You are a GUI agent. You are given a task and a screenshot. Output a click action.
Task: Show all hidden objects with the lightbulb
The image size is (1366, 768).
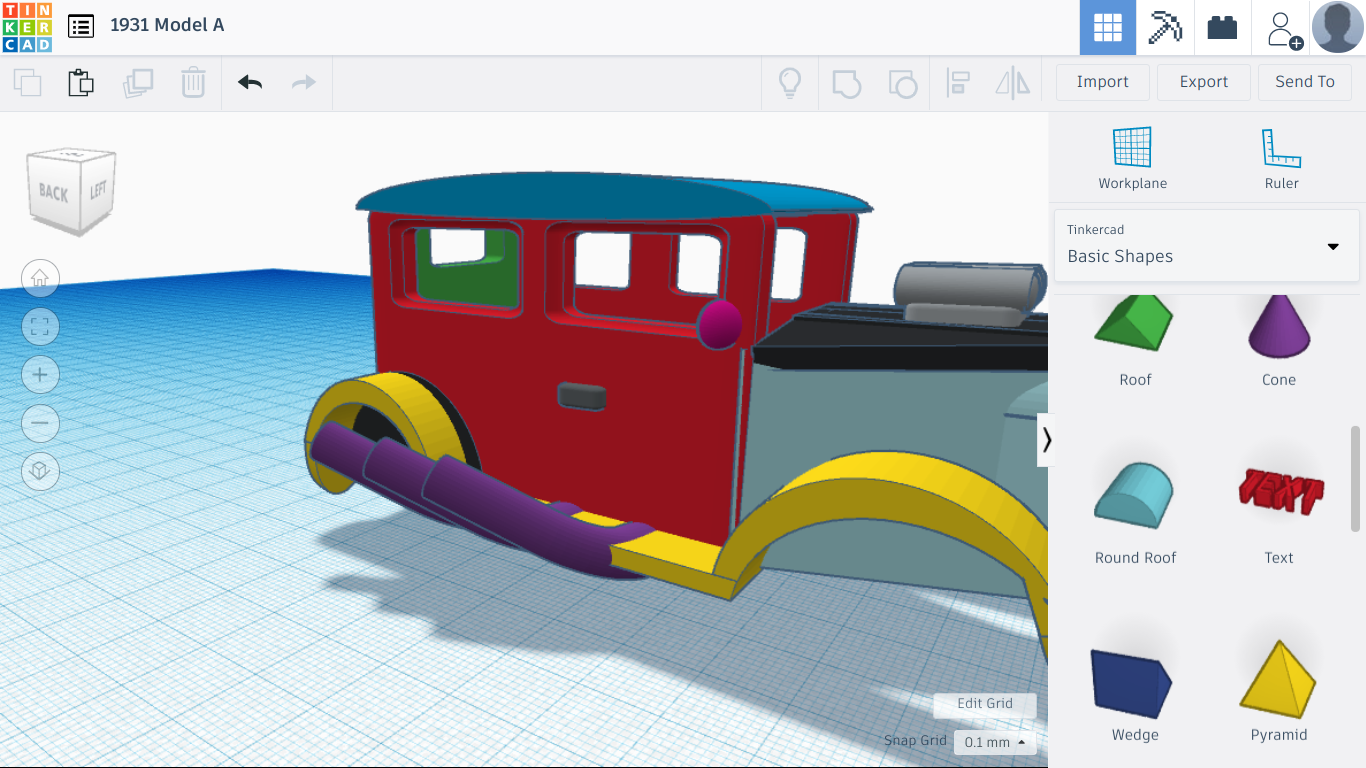click(789, 82)
